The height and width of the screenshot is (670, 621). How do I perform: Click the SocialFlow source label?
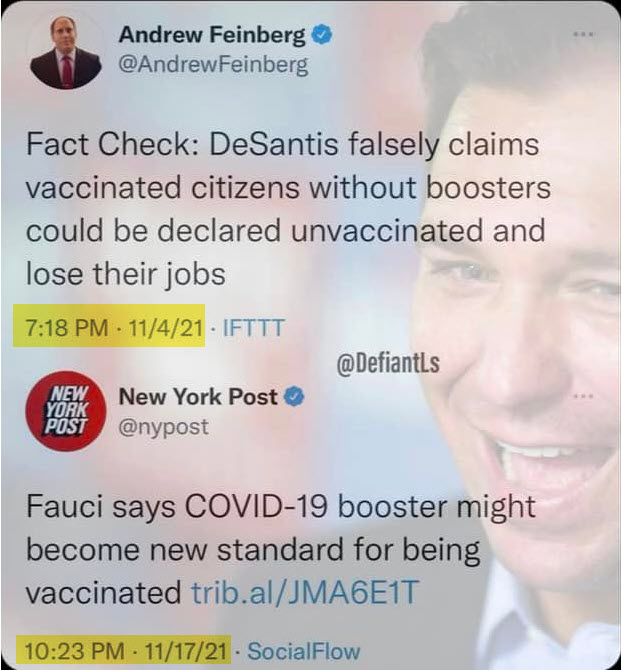tap(304, 651)
